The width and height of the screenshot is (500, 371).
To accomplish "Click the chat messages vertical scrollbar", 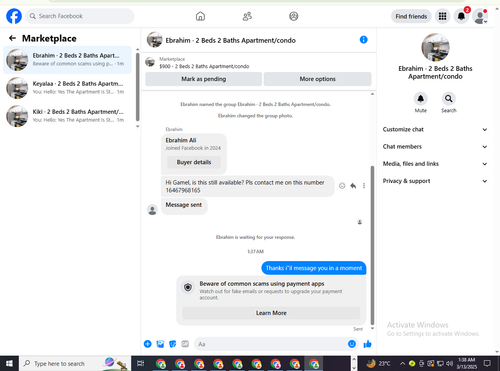I will (372, 245).
